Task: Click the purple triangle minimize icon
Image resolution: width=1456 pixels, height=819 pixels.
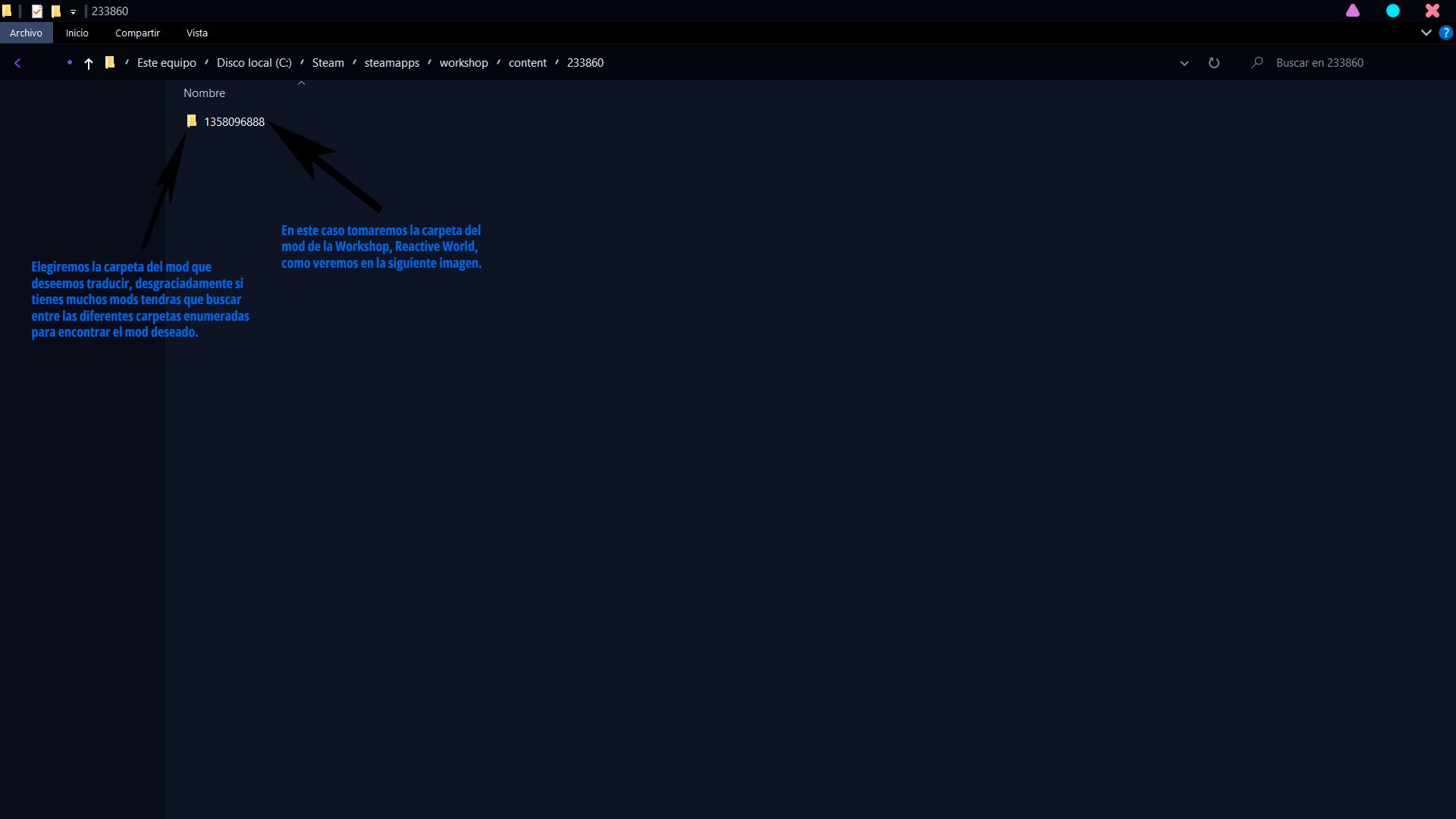Action: point(1353,11)
